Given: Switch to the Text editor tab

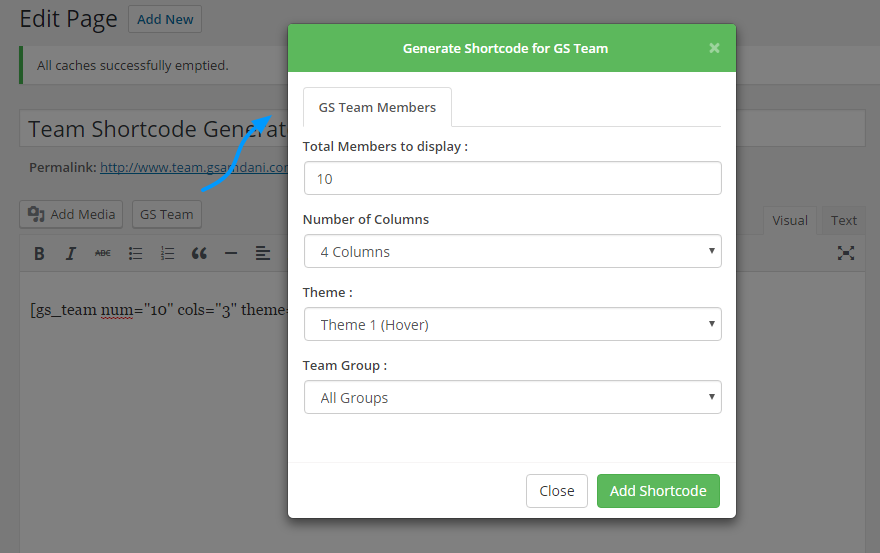Looking at the screenshot, I should tap(844, 220).
